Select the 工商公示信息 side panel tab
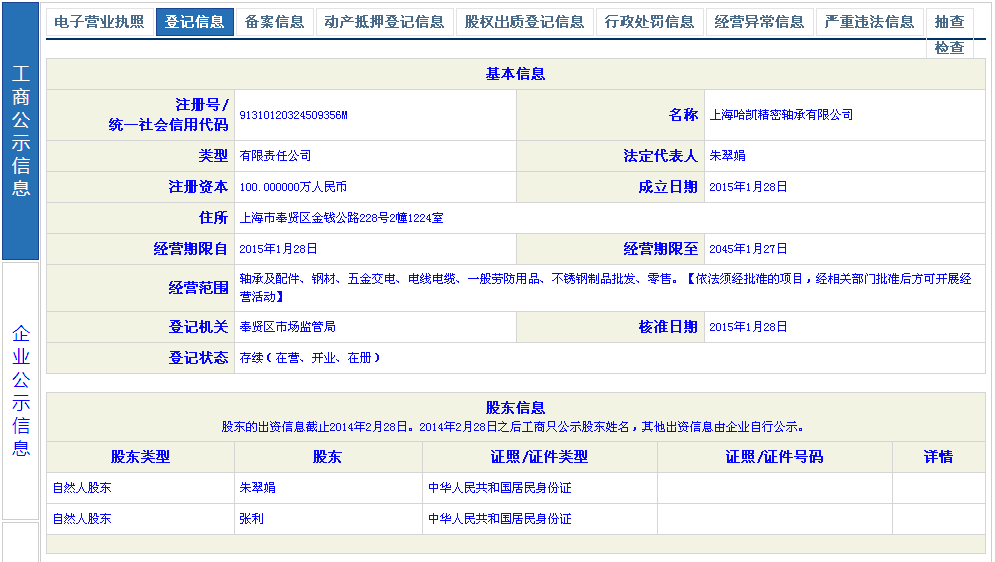Screen dimensions: 995x562 21,132
